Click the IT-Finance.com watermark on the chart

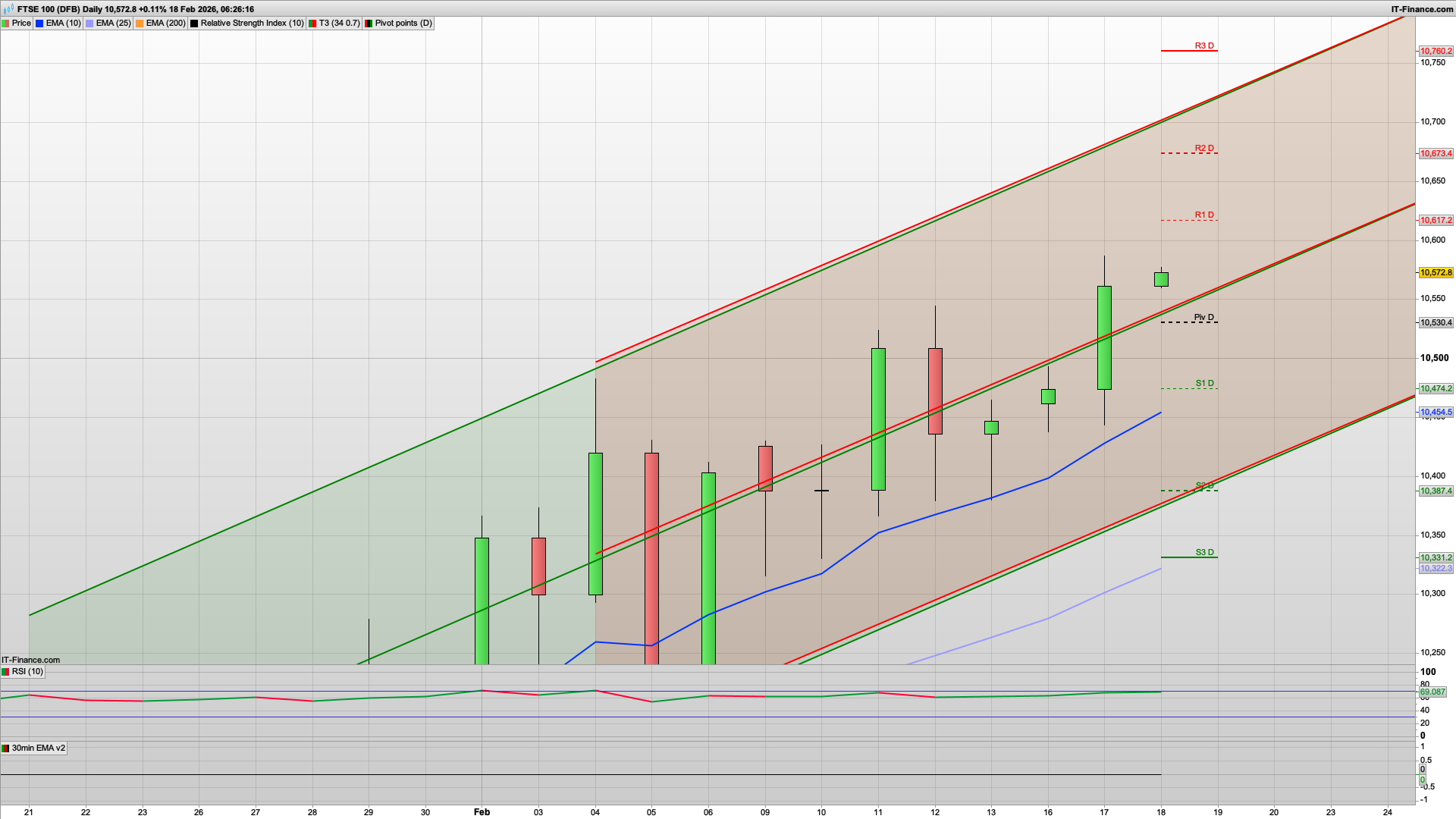tap(29, 660)
